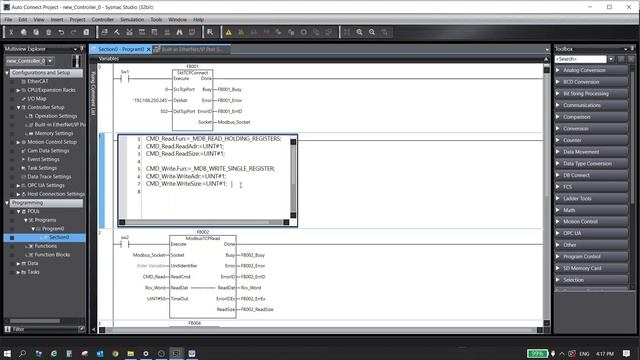
Task: Open the File menu
Action: click(x=8, y=20)
